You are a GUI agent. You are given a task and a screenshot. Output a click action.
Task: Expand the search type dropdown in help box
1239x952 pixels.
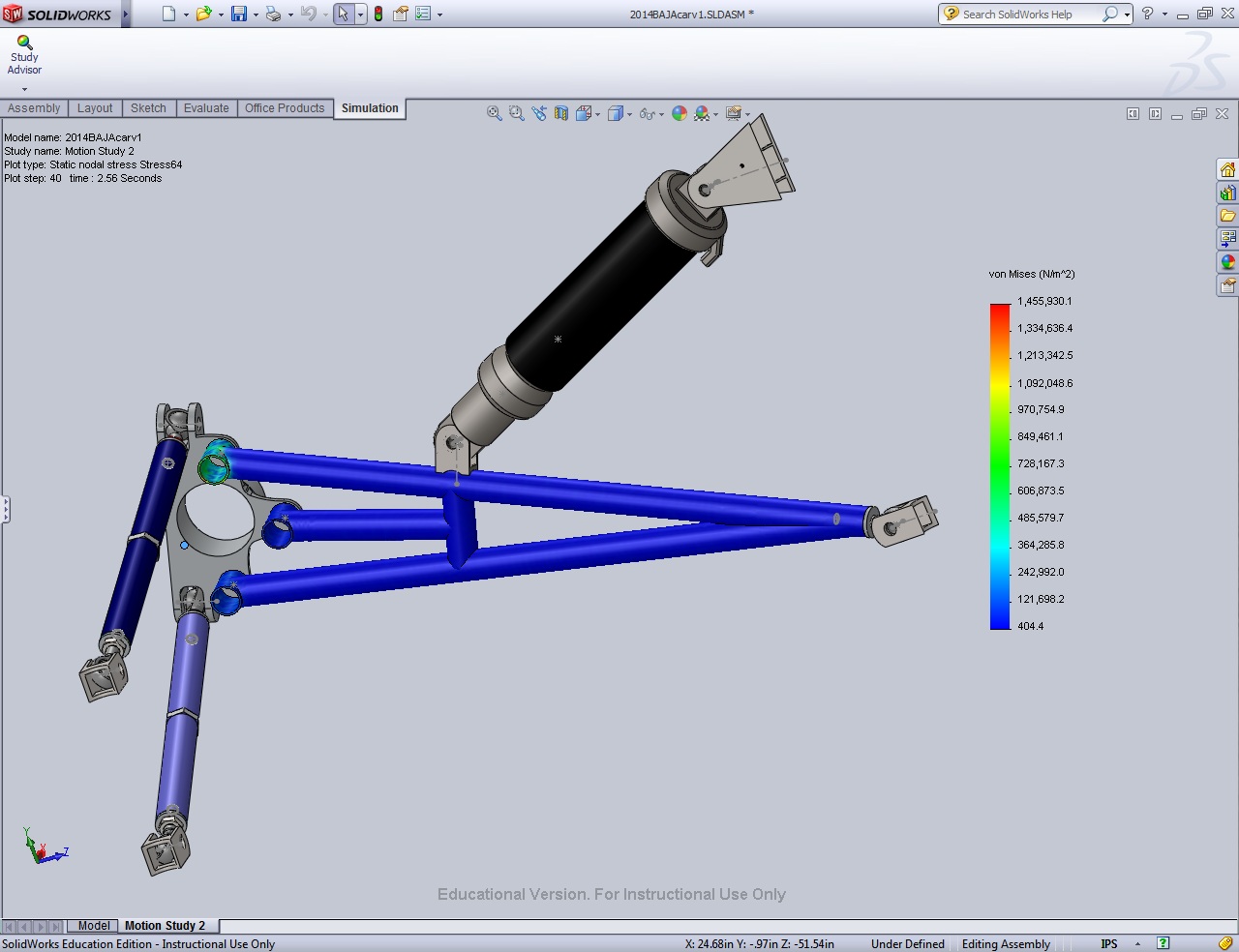point(1127,15)
